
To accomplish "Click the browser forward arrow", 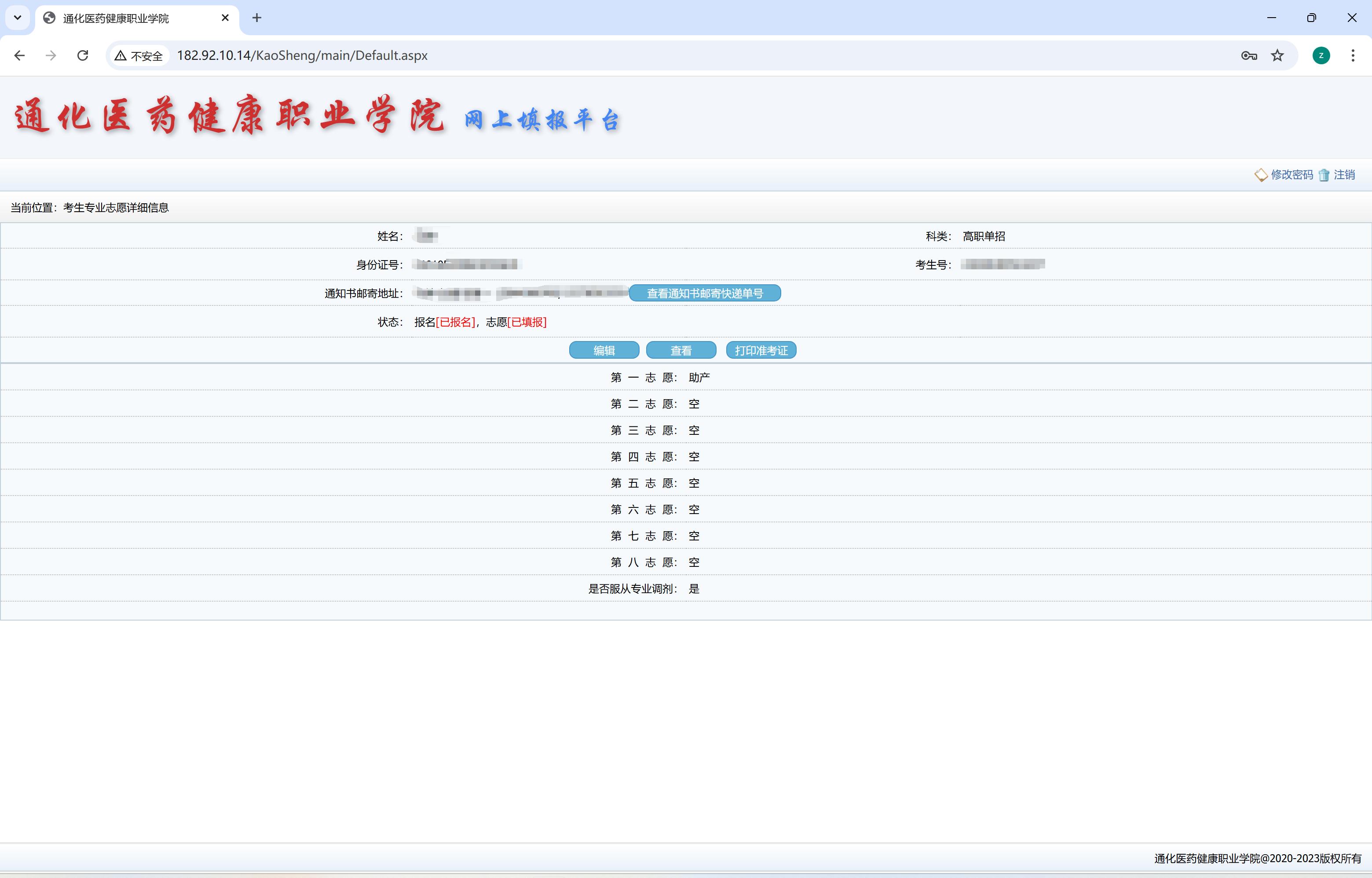I will coord(51,55).
